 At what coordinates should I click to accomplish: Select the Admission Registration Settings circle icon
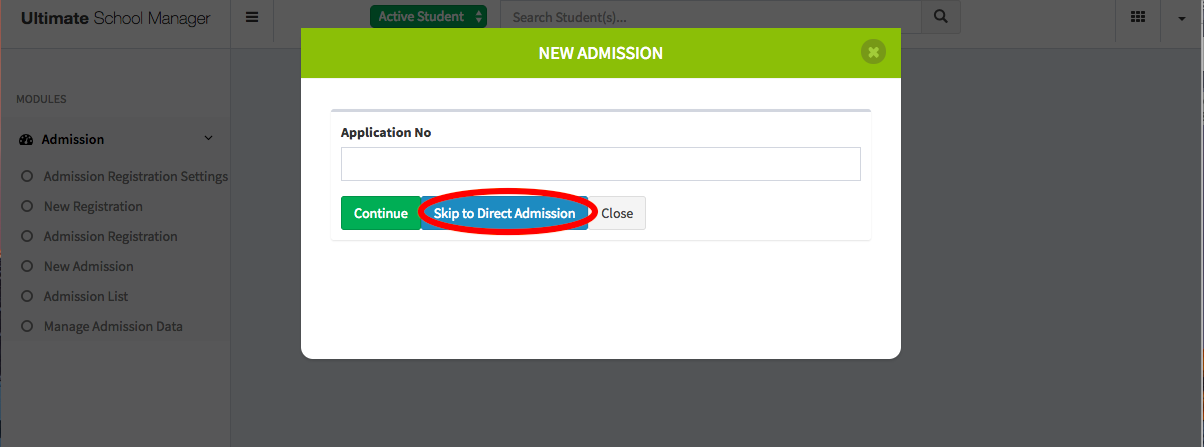coord(27,177)
